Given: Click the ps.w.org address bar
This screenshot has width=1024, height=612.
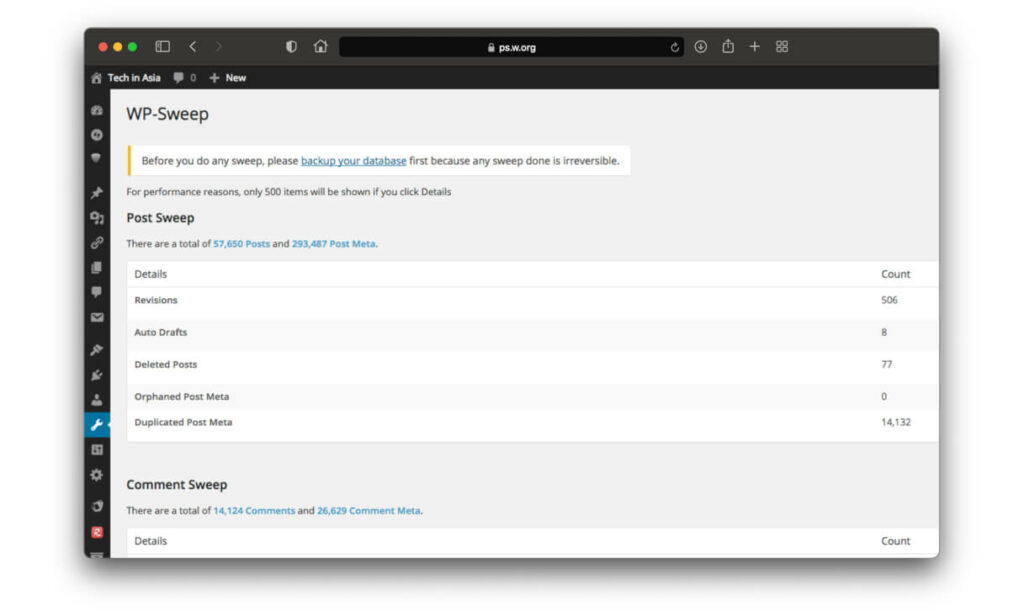Looking at the screenshot, I should (511, 46).
